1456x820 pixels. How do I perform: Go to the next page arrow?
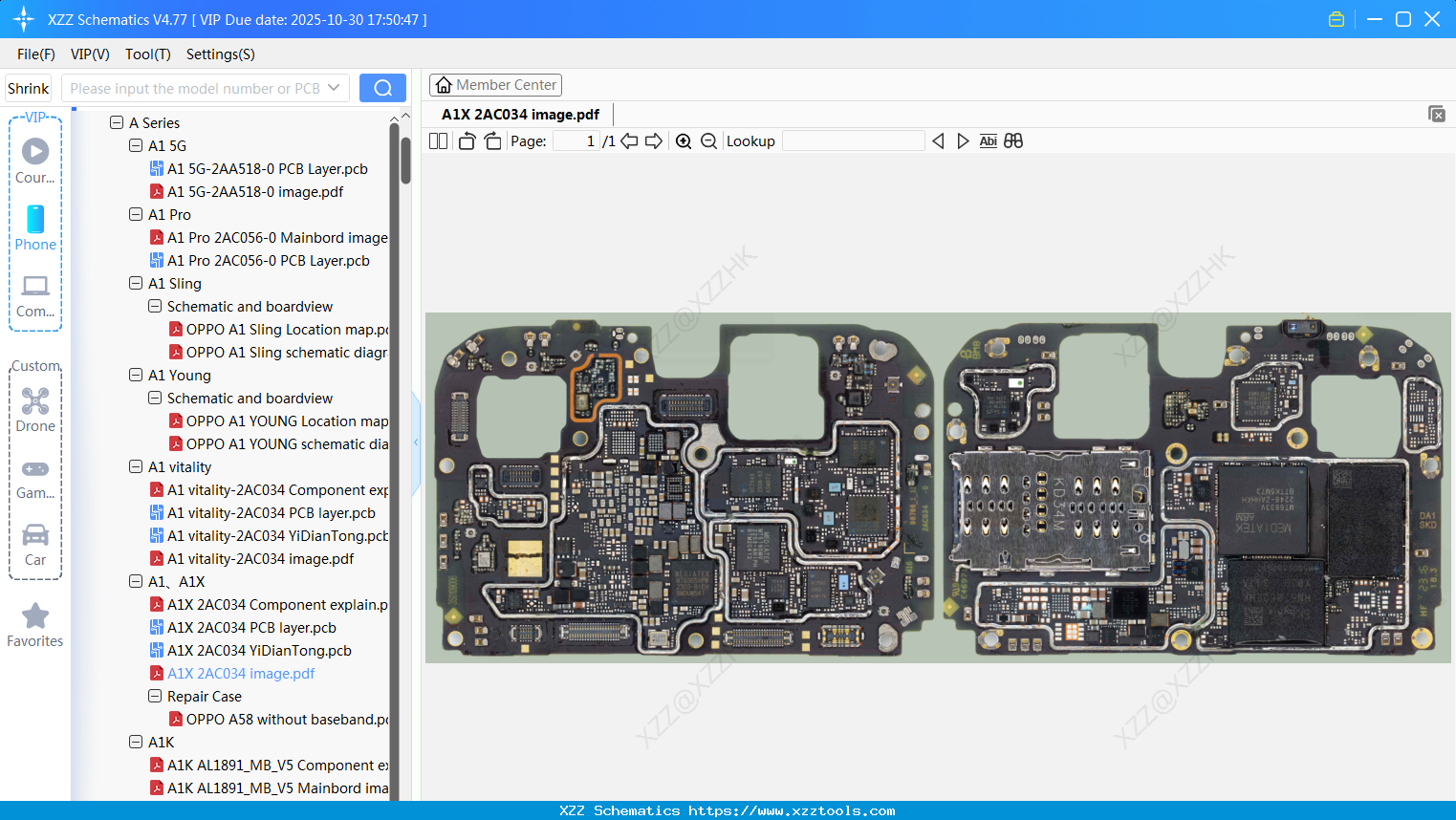[x=654, y=141]
